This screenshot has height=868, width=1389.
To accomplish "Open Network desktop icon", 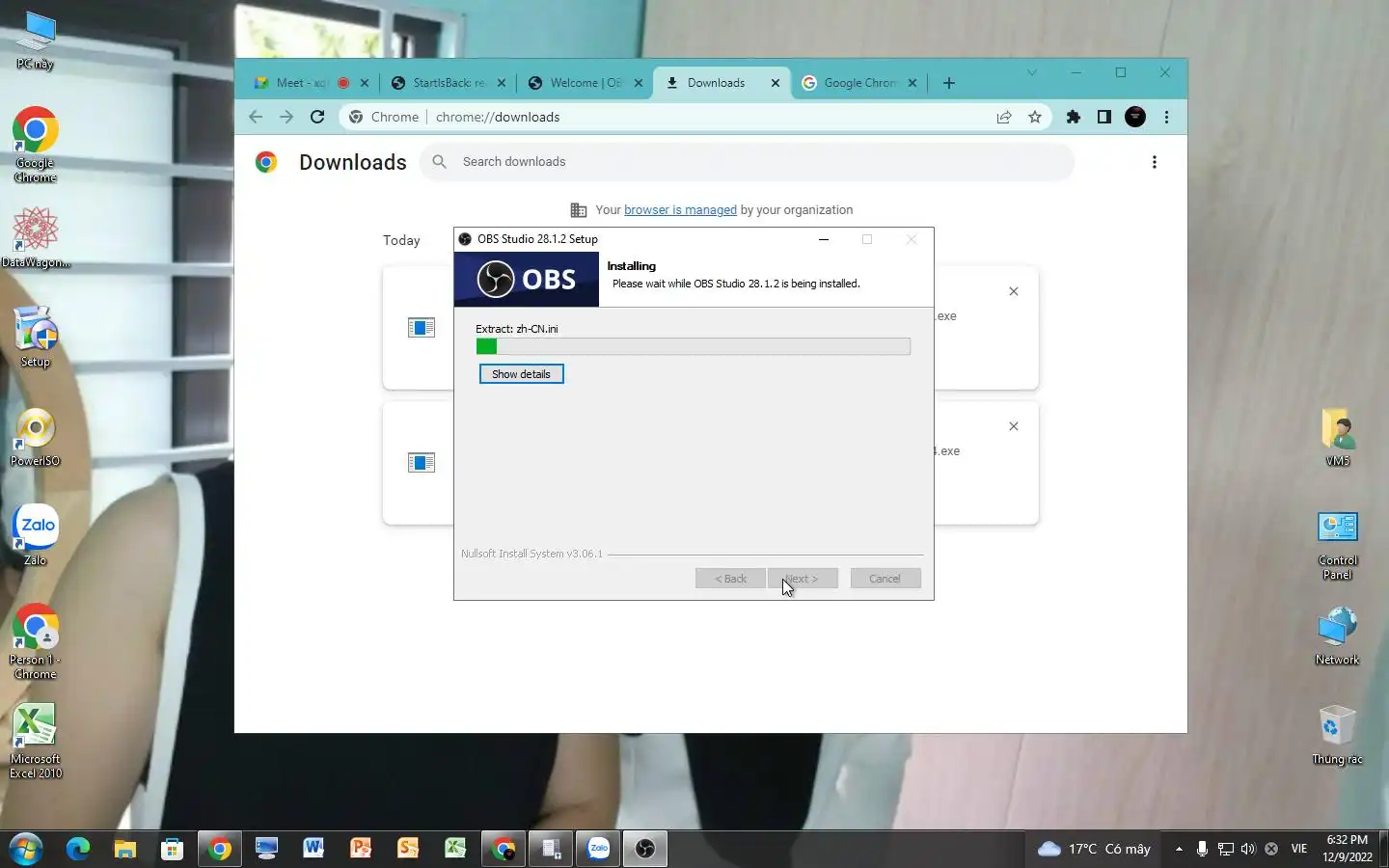I will pyautogui.click(x=1337, y=636).
